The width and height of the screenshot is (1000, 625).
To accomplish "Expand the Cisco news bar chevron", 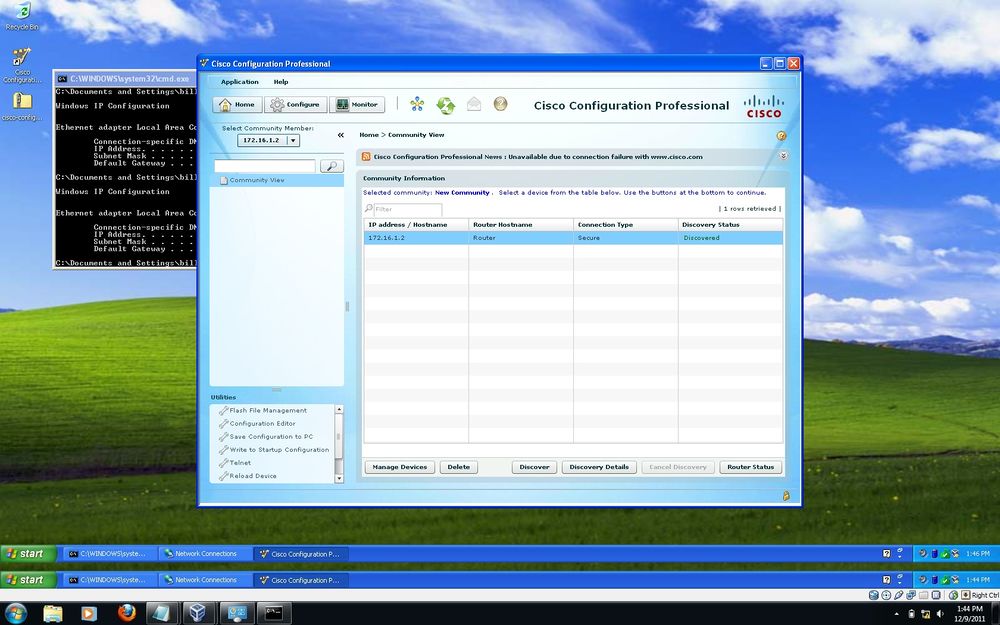I will point(783,156).
